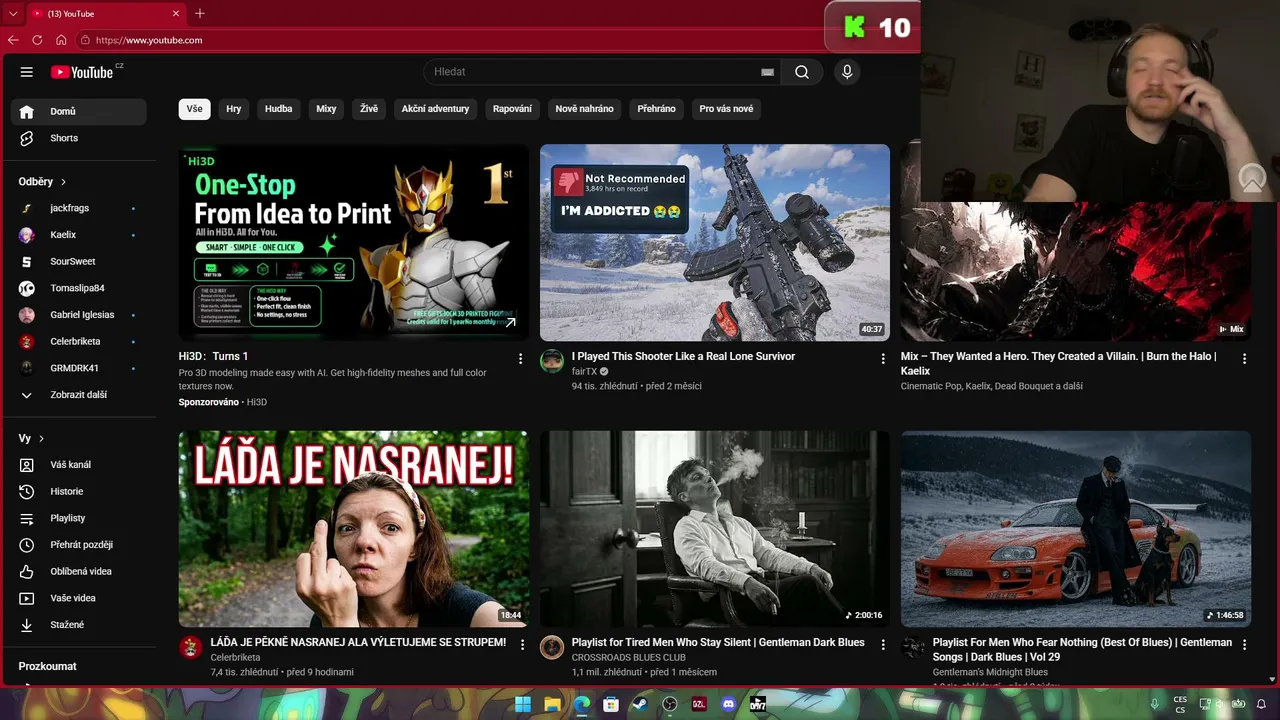The image size is (1280, 720).
Task: Open Tomaslipa84 channel subscription
Action: [x=79, y=288]
